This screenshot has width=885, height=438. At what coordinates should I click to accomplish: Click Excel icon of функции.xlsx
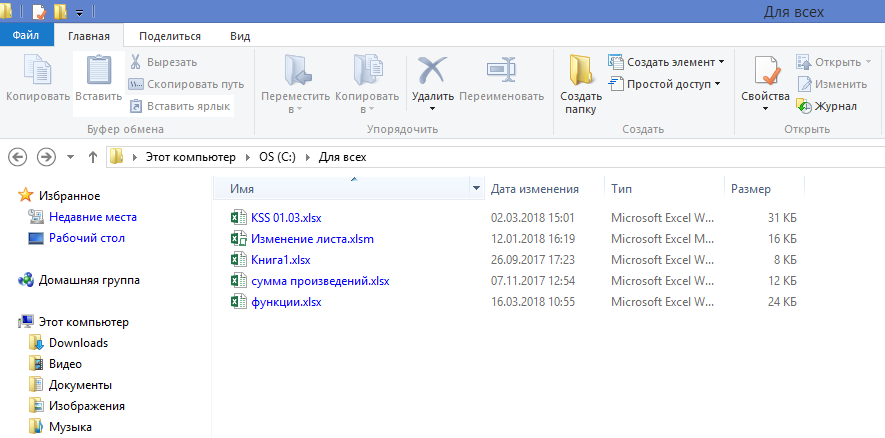238,302
